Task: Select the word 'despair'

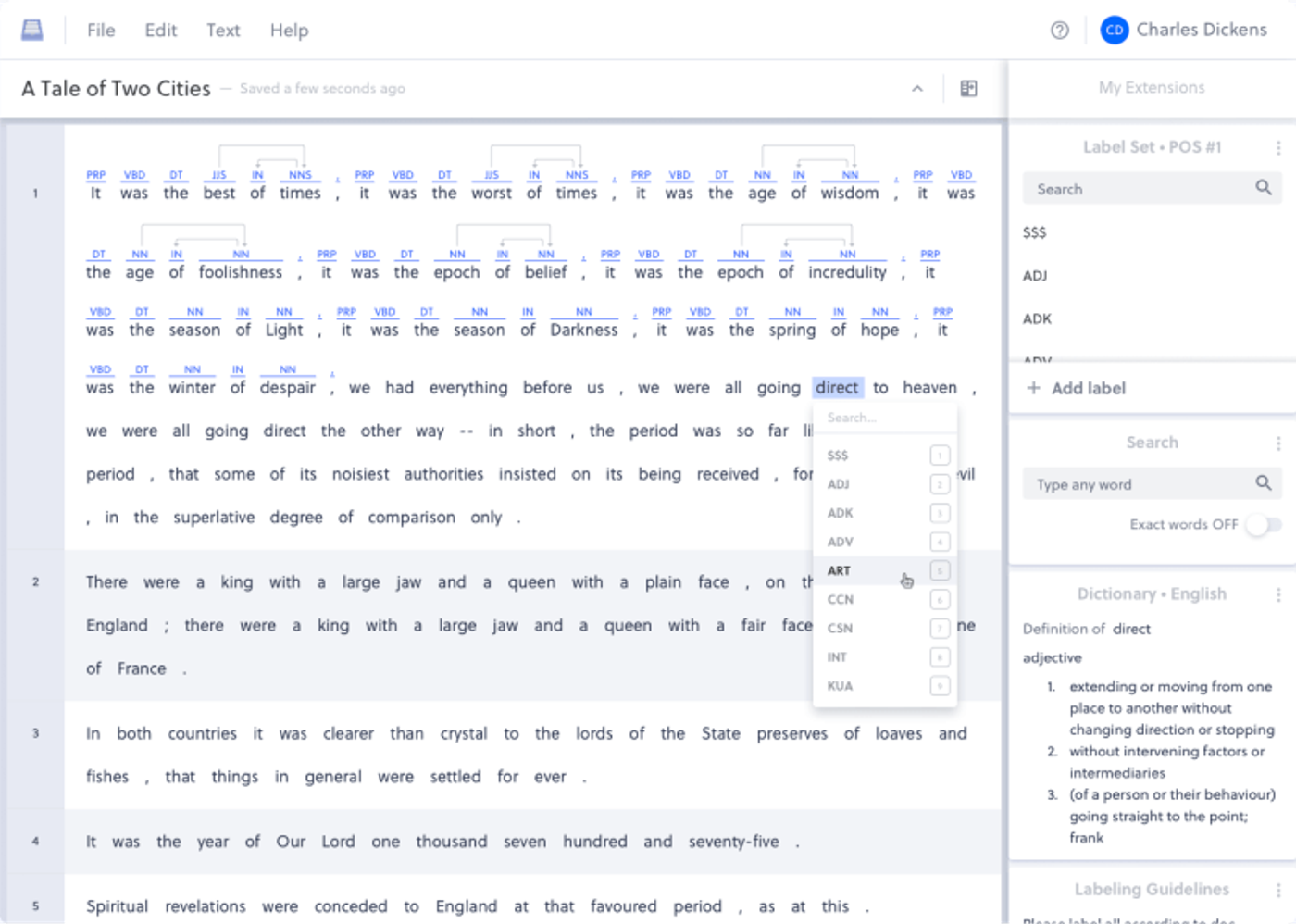Action: click(x=287, y=388)
